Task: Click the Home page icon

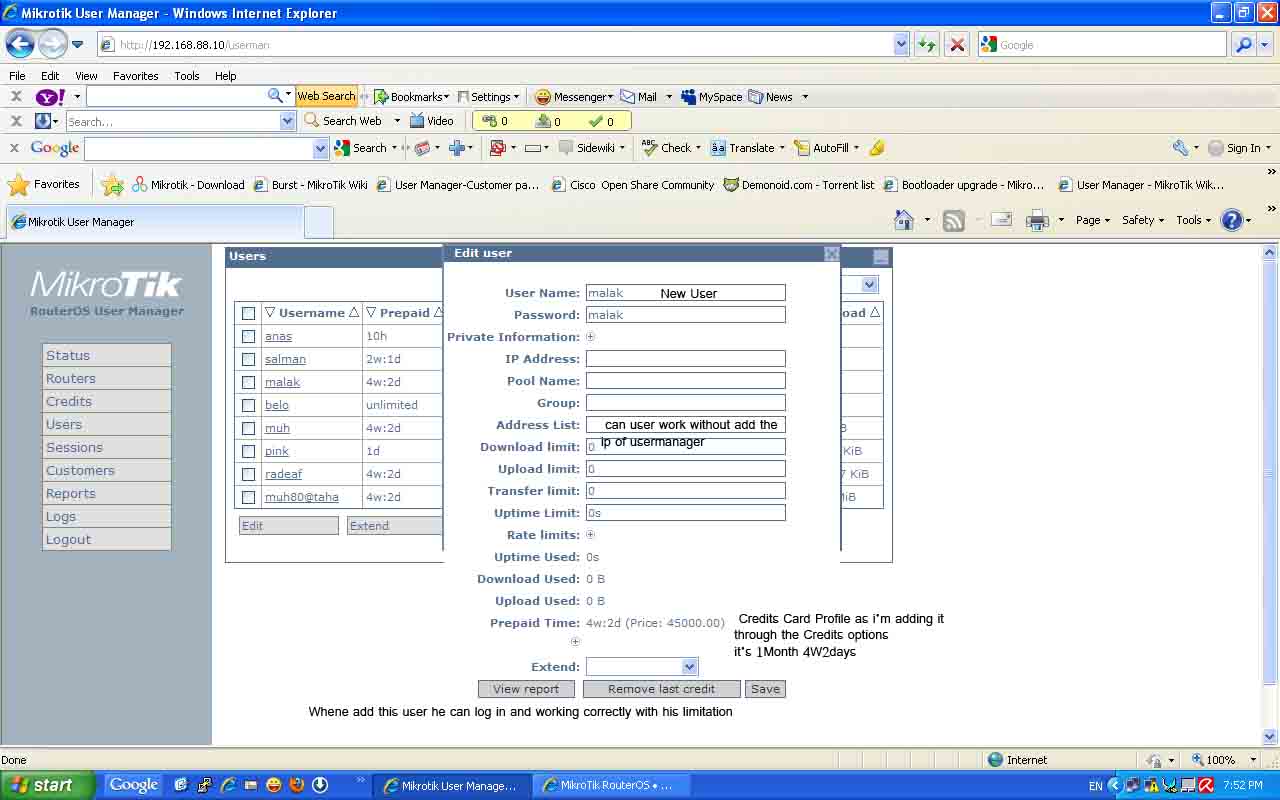Action: tap(904, 220)
